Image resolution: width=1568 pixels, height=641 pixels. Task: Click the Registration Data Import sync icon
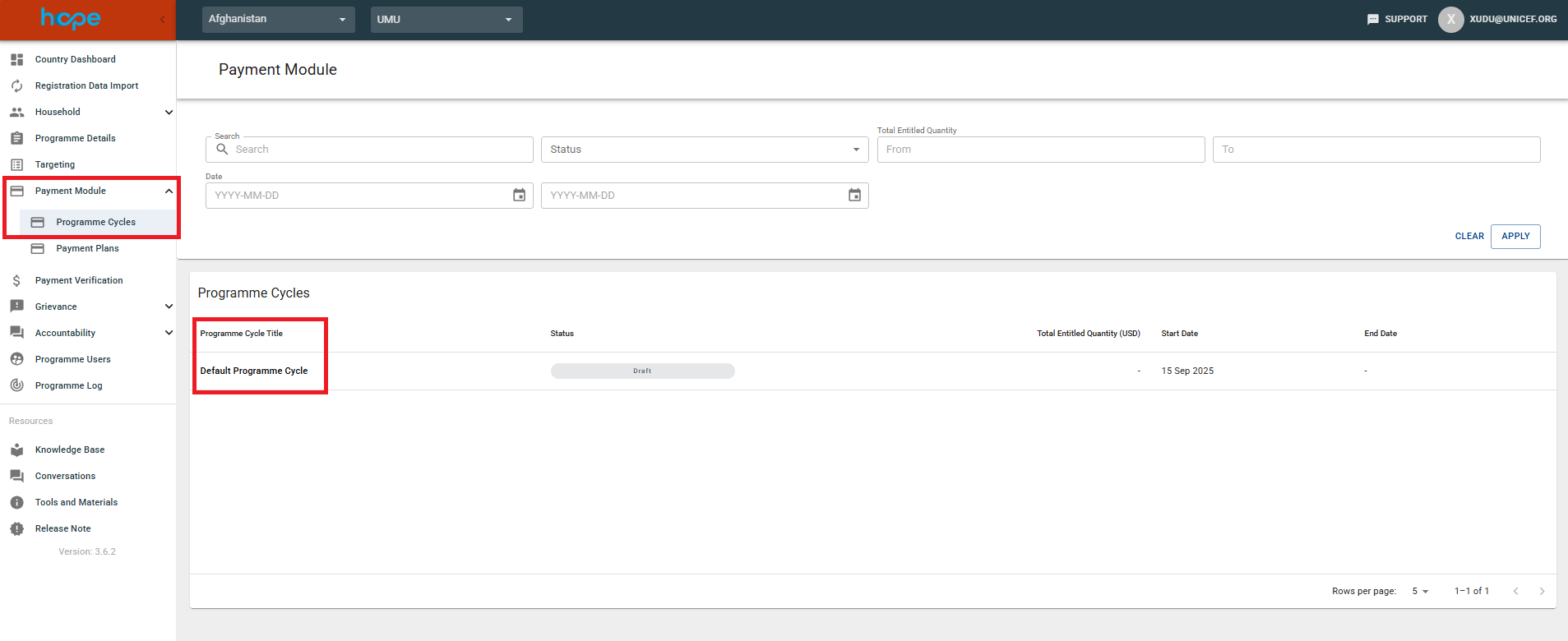(16, 85)
